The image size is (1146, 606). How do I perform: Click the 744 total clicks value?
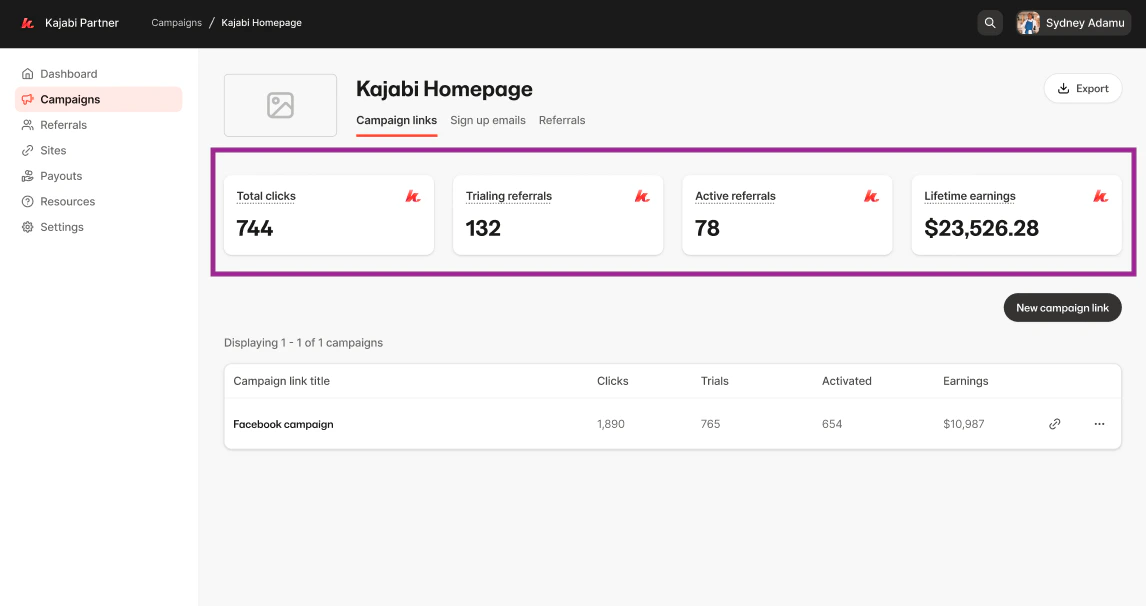[254, 228]
